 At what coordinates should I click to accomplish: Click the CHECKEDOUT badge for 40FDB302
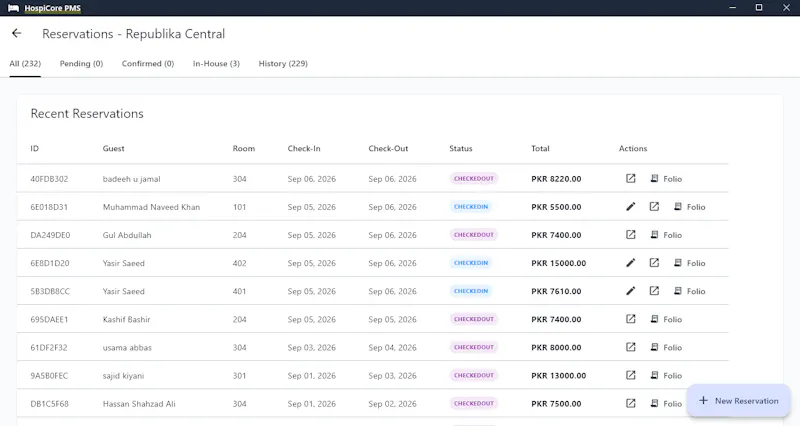click(474, 179)
